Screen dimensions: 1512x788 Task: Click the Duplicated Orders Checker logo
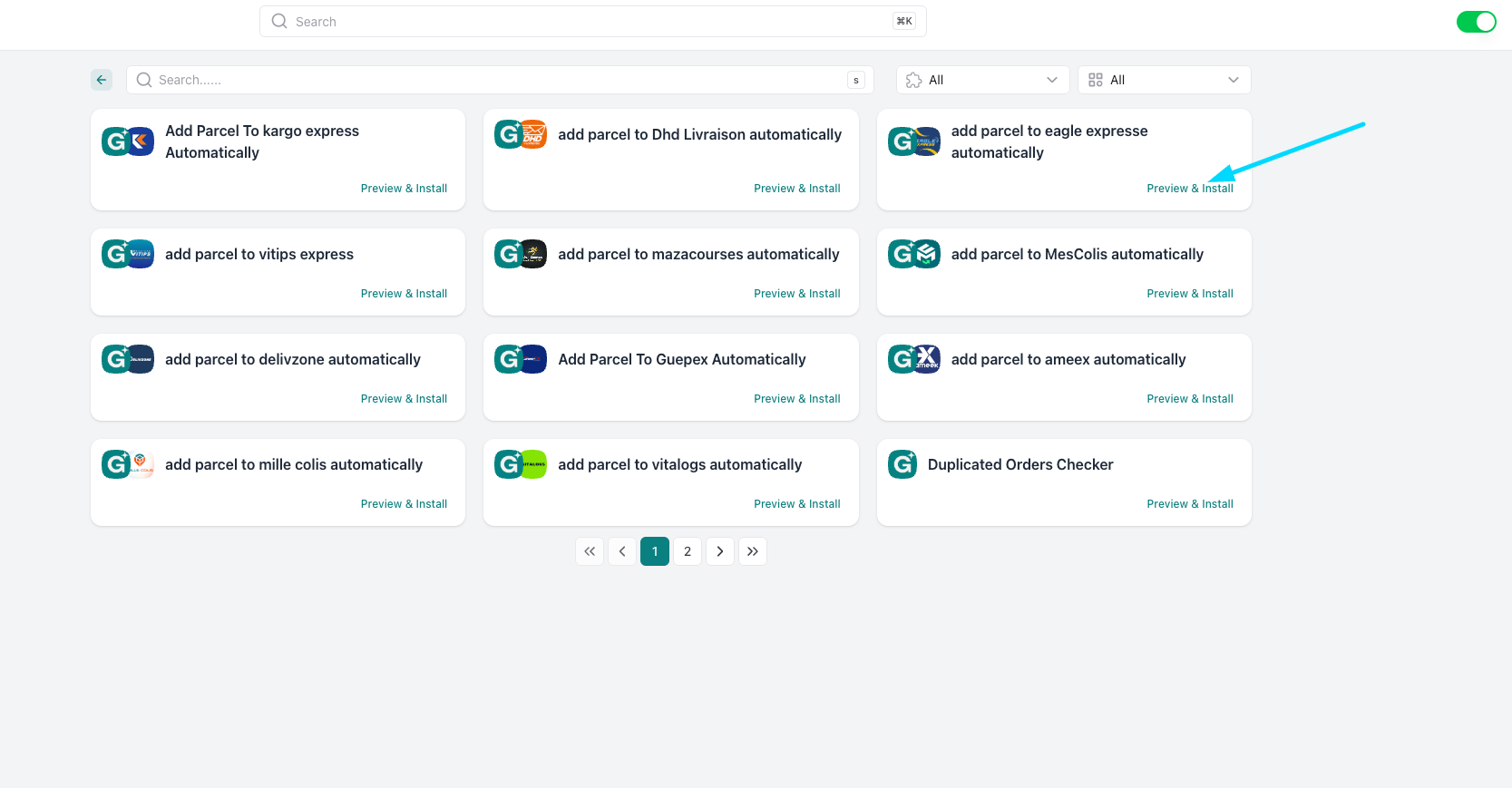tap(902, 464)
